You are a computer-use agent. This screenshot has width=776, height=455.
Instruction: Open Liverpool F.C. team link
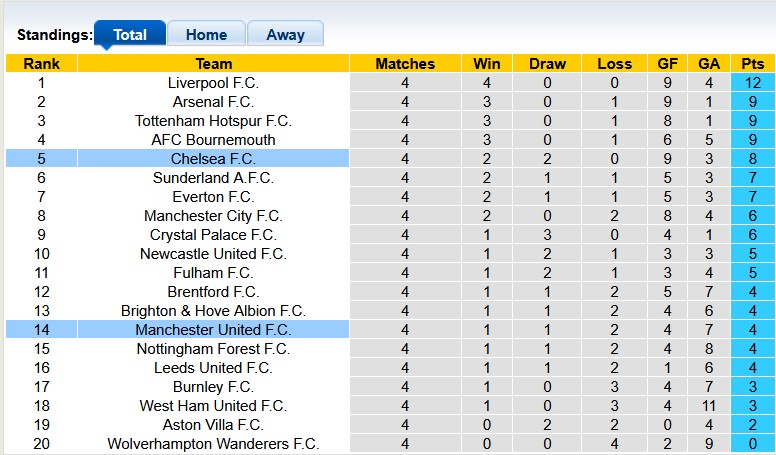pyautogui.click(x=213, y=83)
